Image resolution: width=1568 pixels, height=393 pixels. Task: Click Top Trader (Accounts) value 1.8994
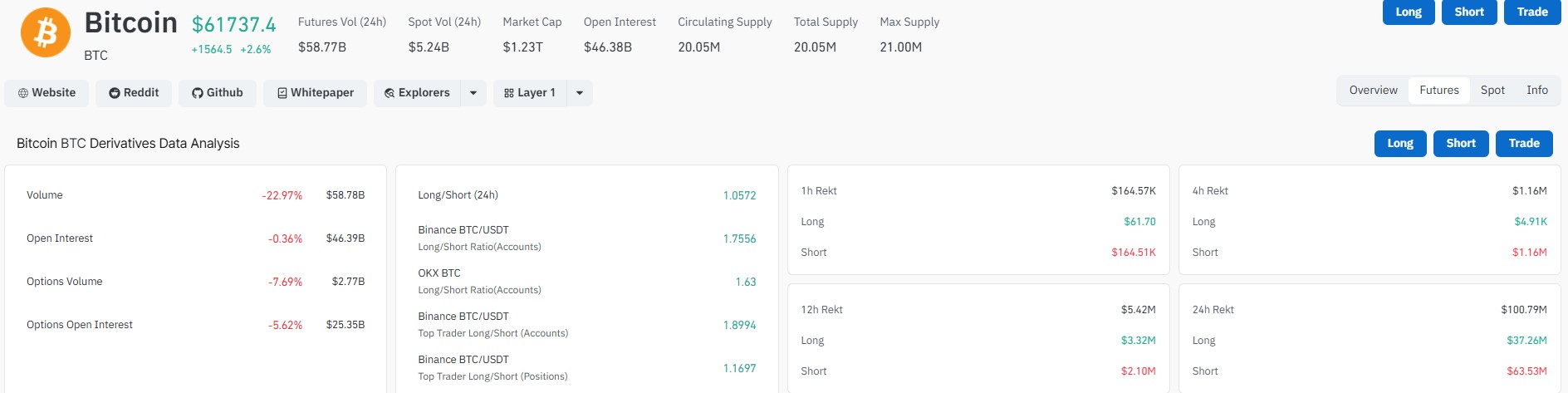739,325
